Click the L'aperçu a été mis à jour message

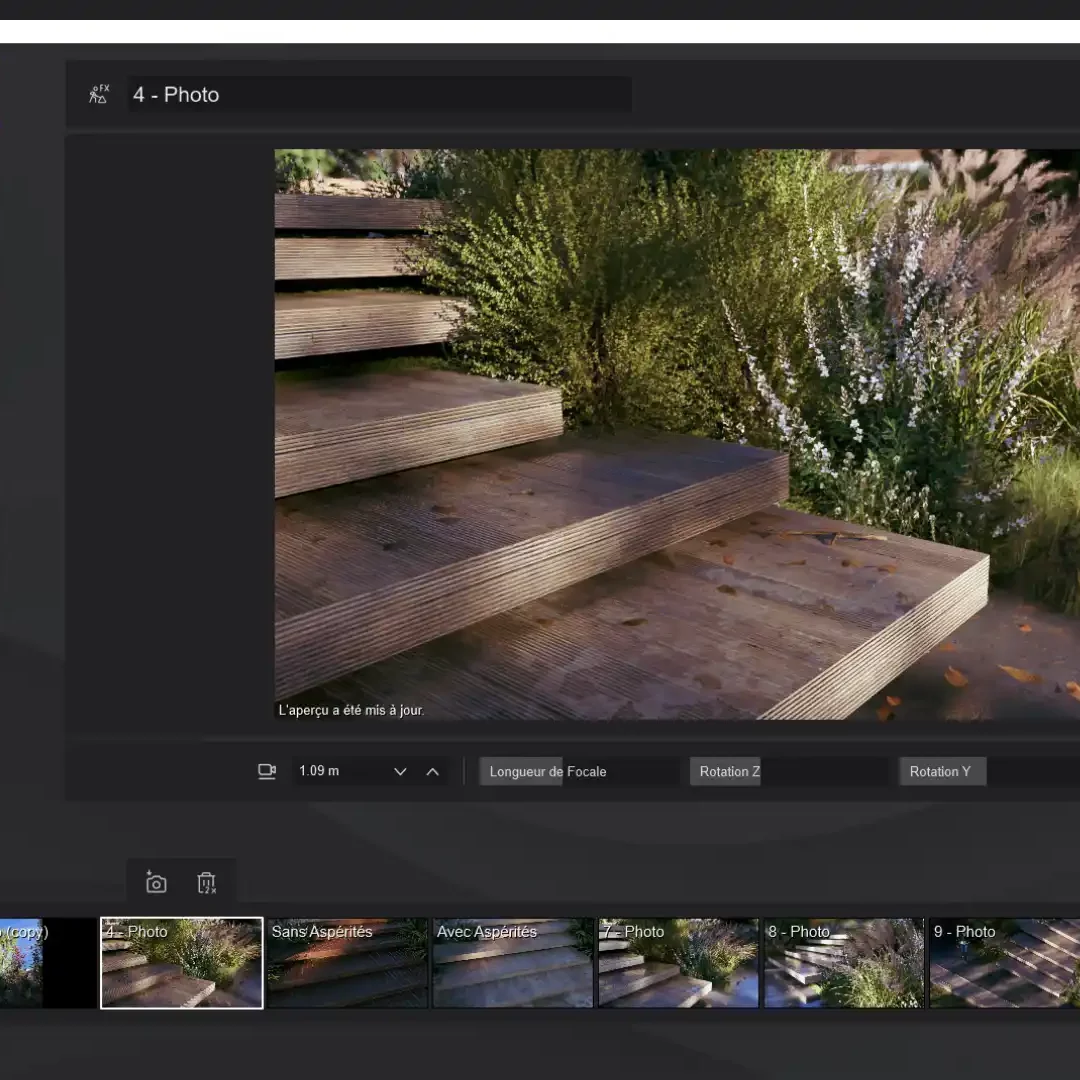click(x=351, y=710)
